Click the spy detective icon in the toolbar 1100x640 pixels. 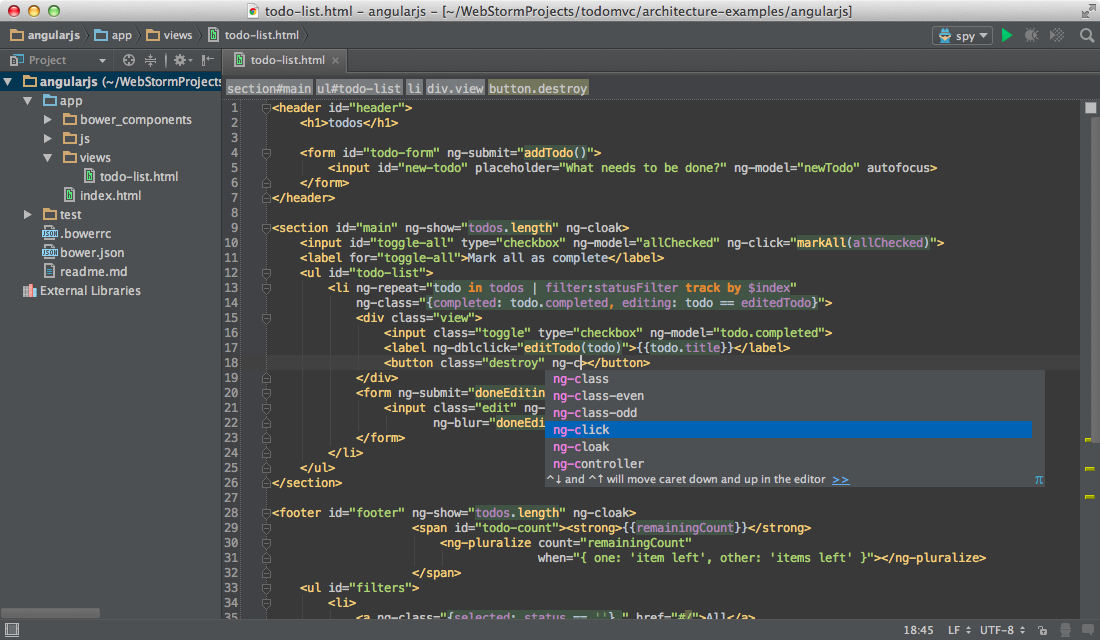tap(945, 35)
